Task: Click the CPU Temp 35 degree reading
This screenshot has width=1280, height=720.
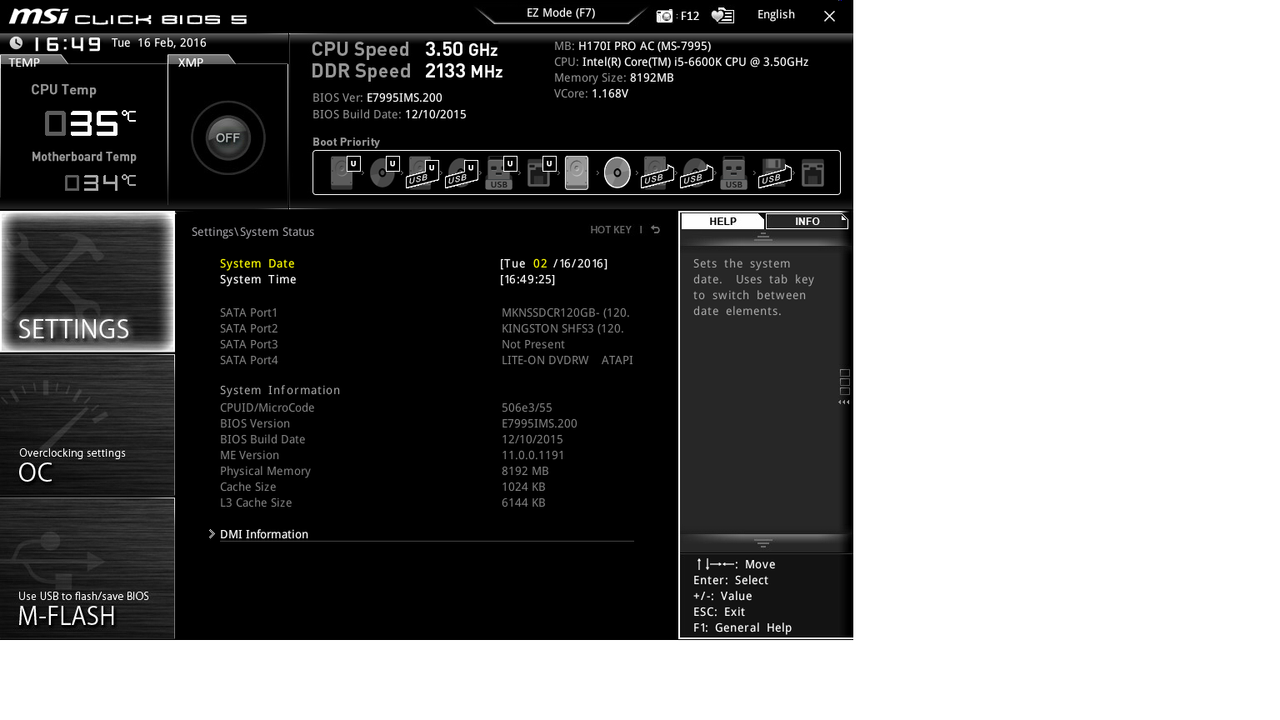Action: [90, 123]
